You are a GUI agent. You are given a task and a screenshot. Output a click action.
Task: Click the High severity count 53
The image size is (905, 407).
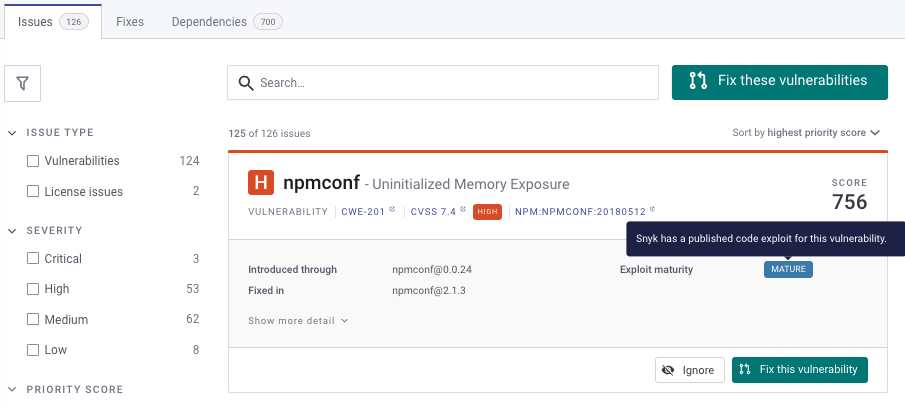[x=193, y=289]
